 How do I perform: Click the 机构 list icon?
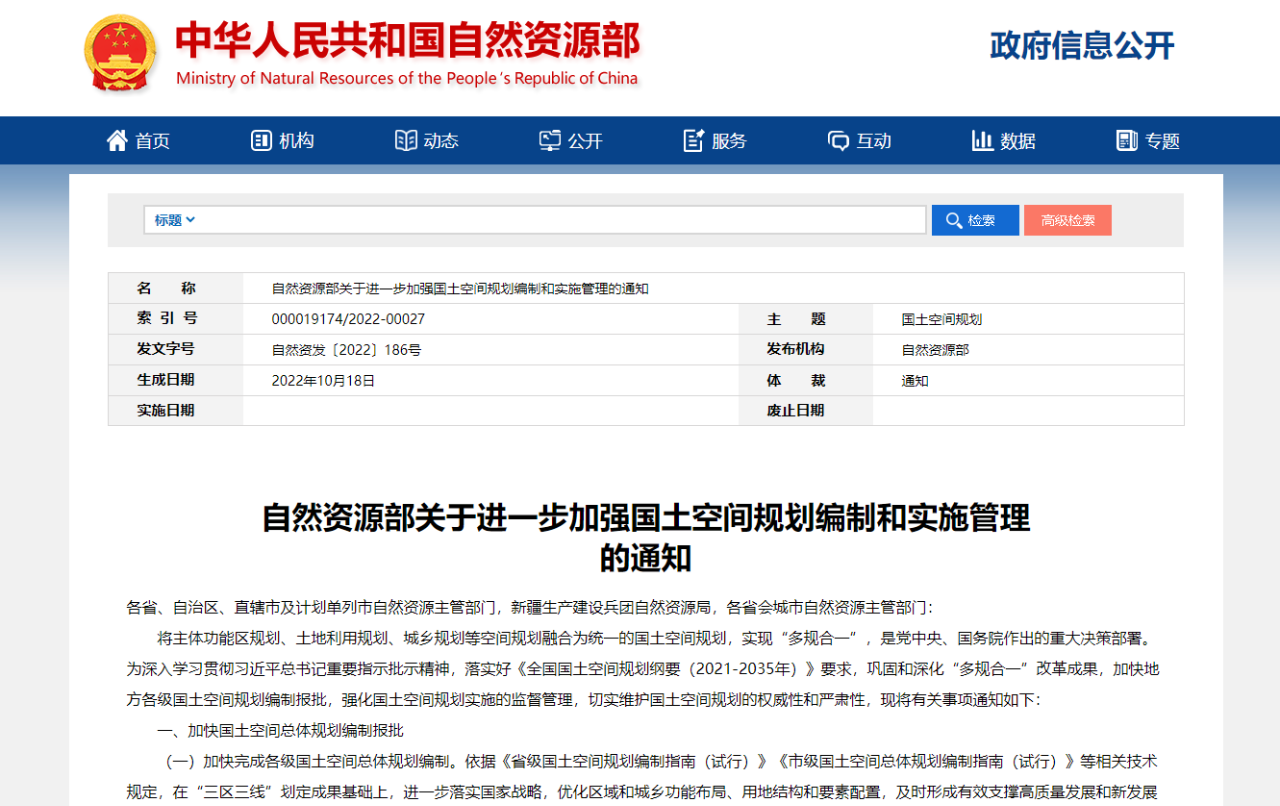click(x=261, y=141)
